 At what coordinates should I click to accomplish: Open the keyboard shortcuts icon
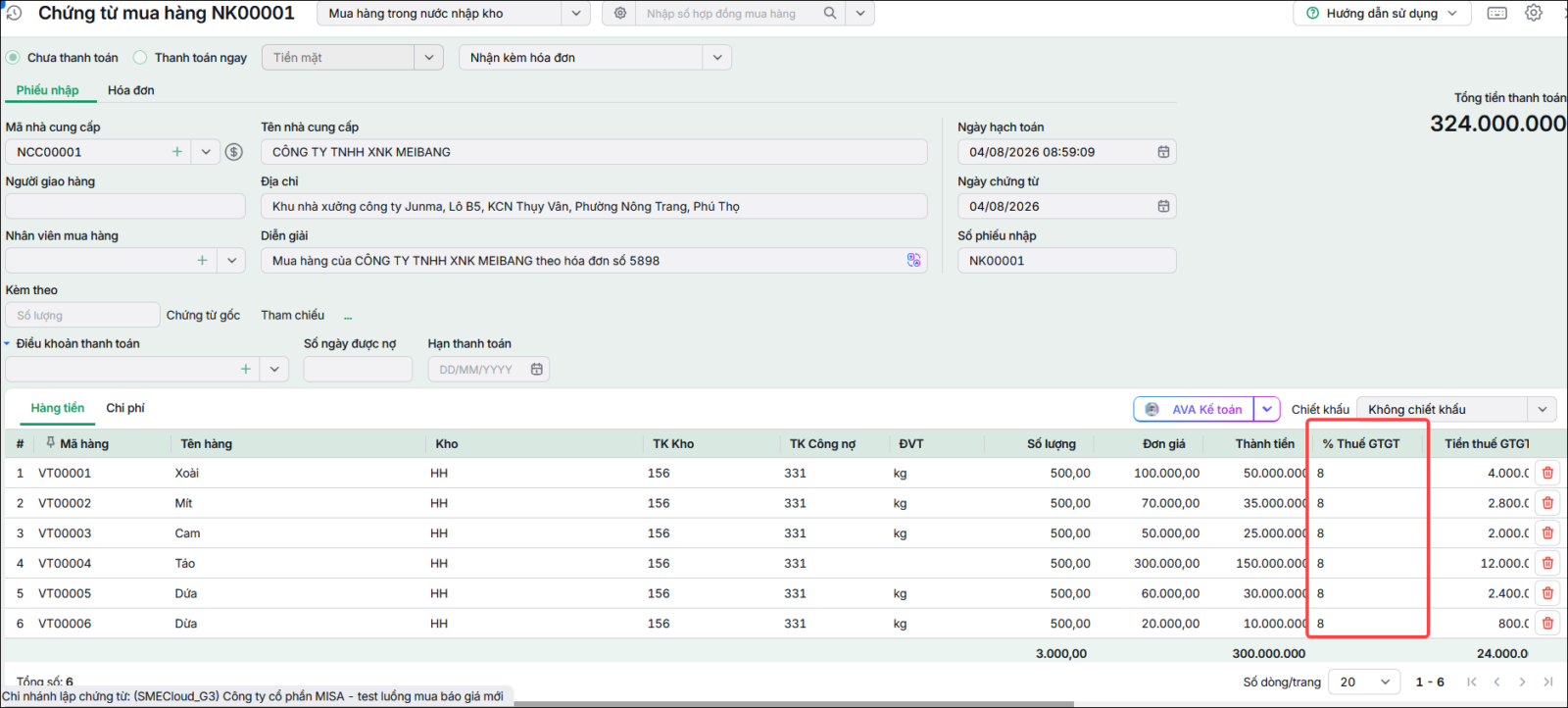coord(1497,14)
